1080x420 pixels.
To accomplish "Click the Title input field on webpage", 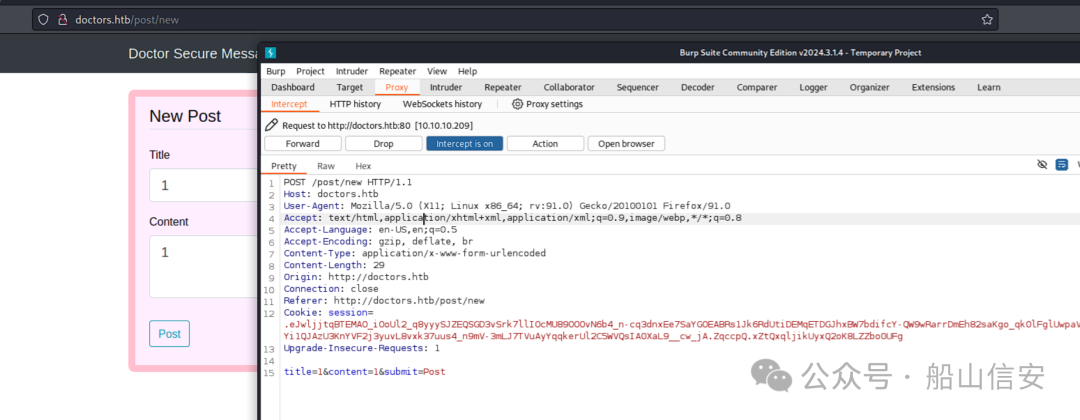I will [x=203, y=185].
